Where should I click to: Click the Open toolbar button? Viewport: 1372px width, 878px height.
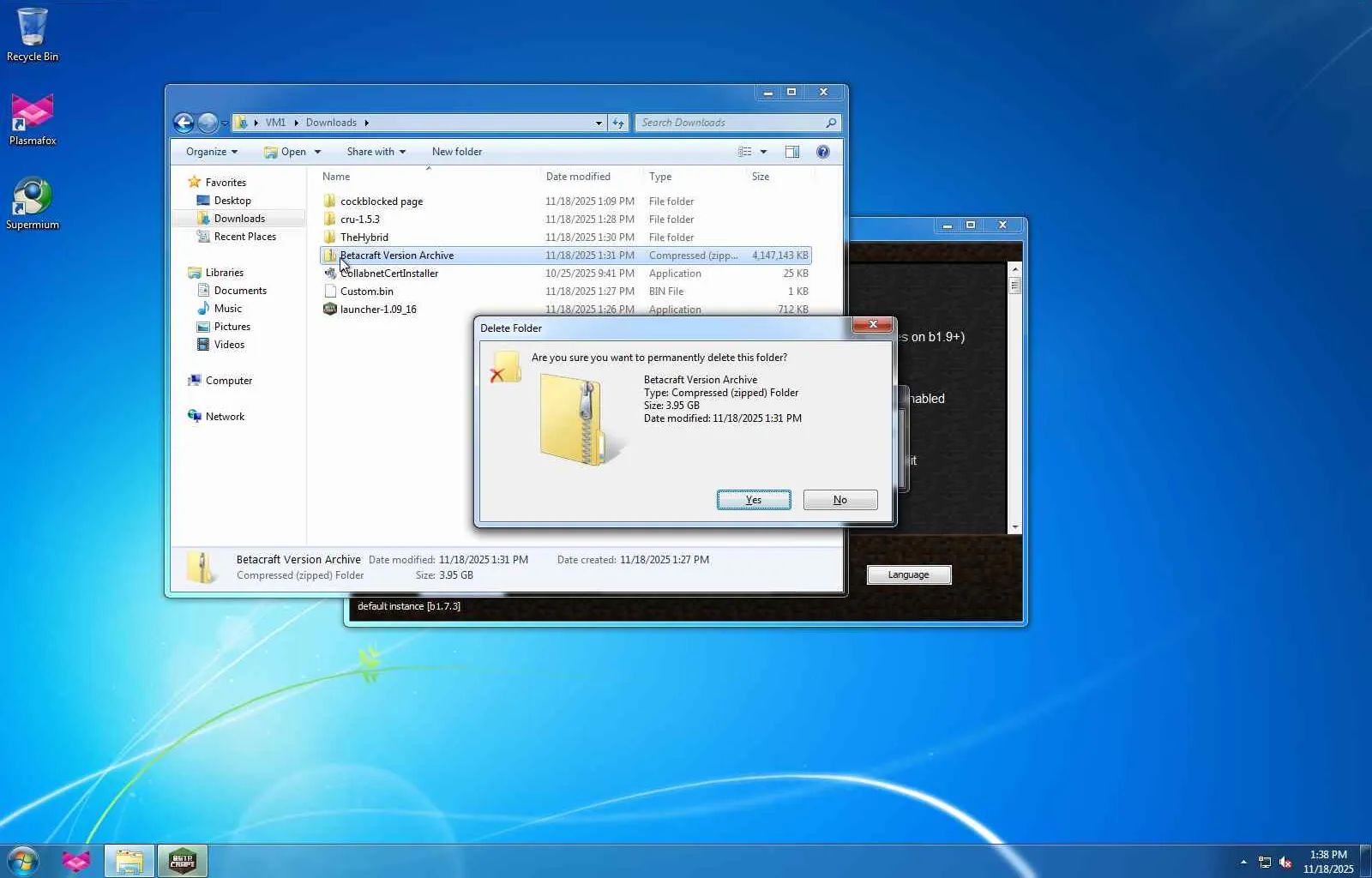[285, 152]
